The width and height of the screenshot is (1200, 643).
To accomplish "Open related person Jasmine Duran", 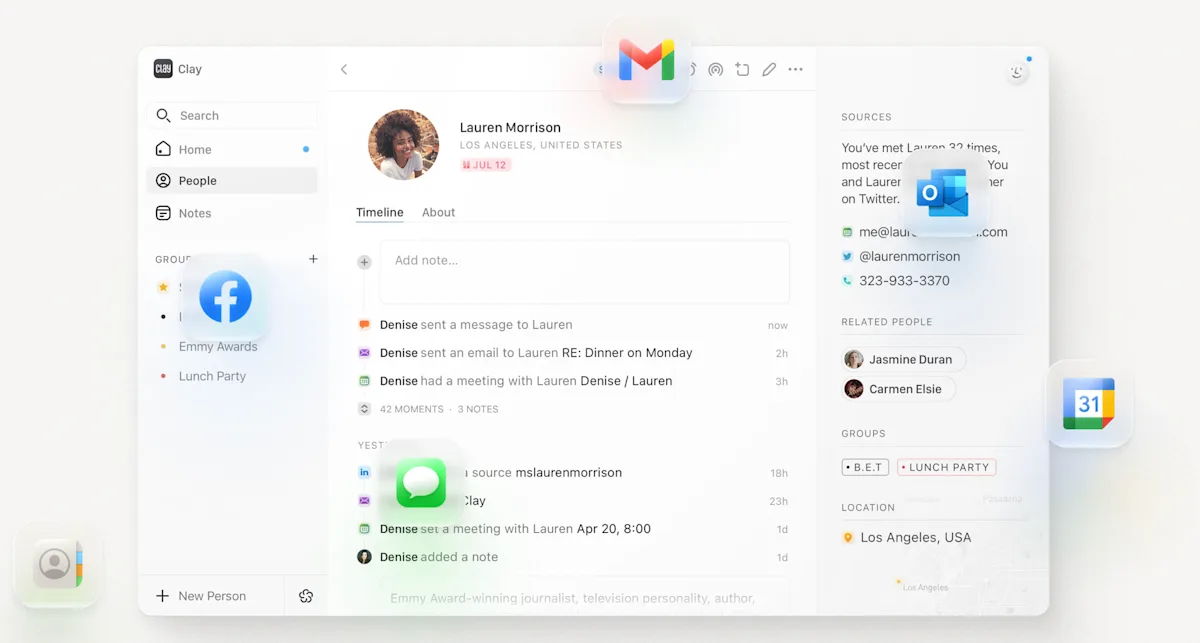I will tap(904, 359).
